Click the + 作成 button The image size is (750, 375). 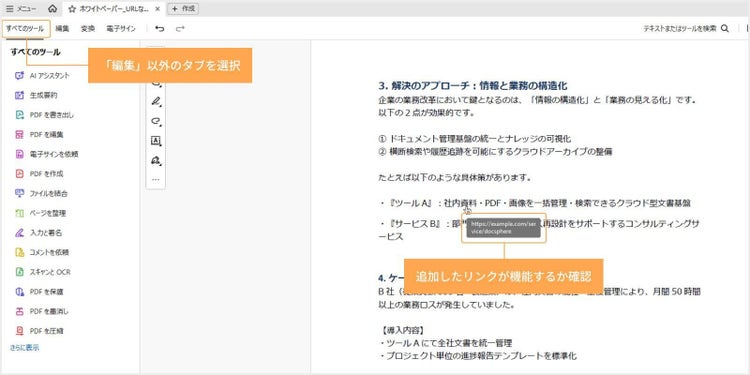(x=183, y=9)
